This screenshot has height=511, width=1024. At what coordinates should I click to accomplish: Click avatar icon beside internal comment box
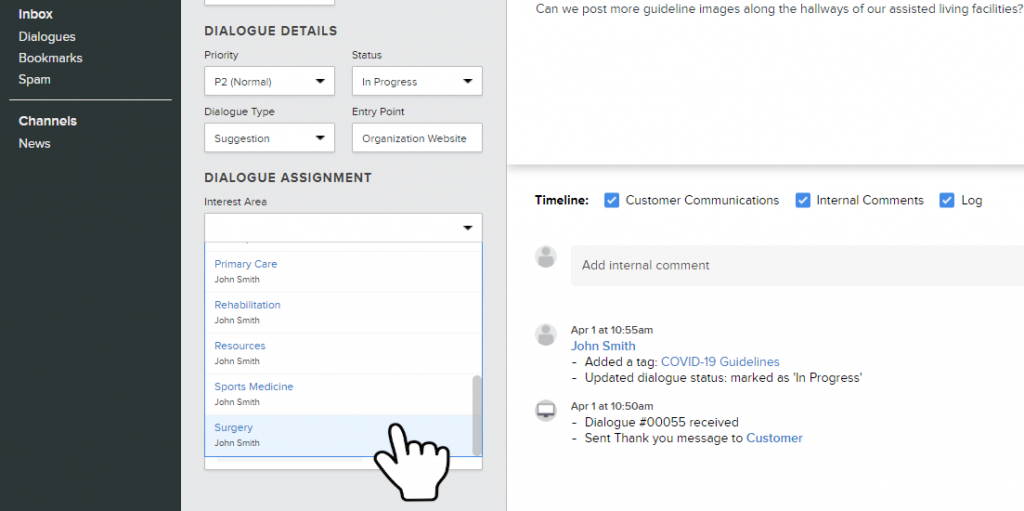tap(546, 257)
